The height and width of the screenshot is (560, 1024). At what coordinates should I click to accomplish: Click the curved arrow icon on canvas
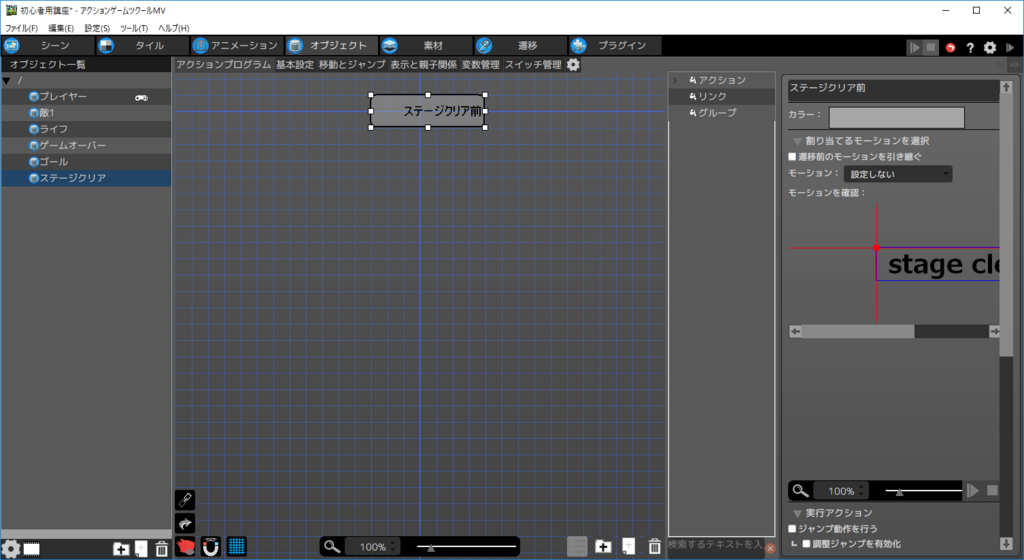[x=185, y=523]
